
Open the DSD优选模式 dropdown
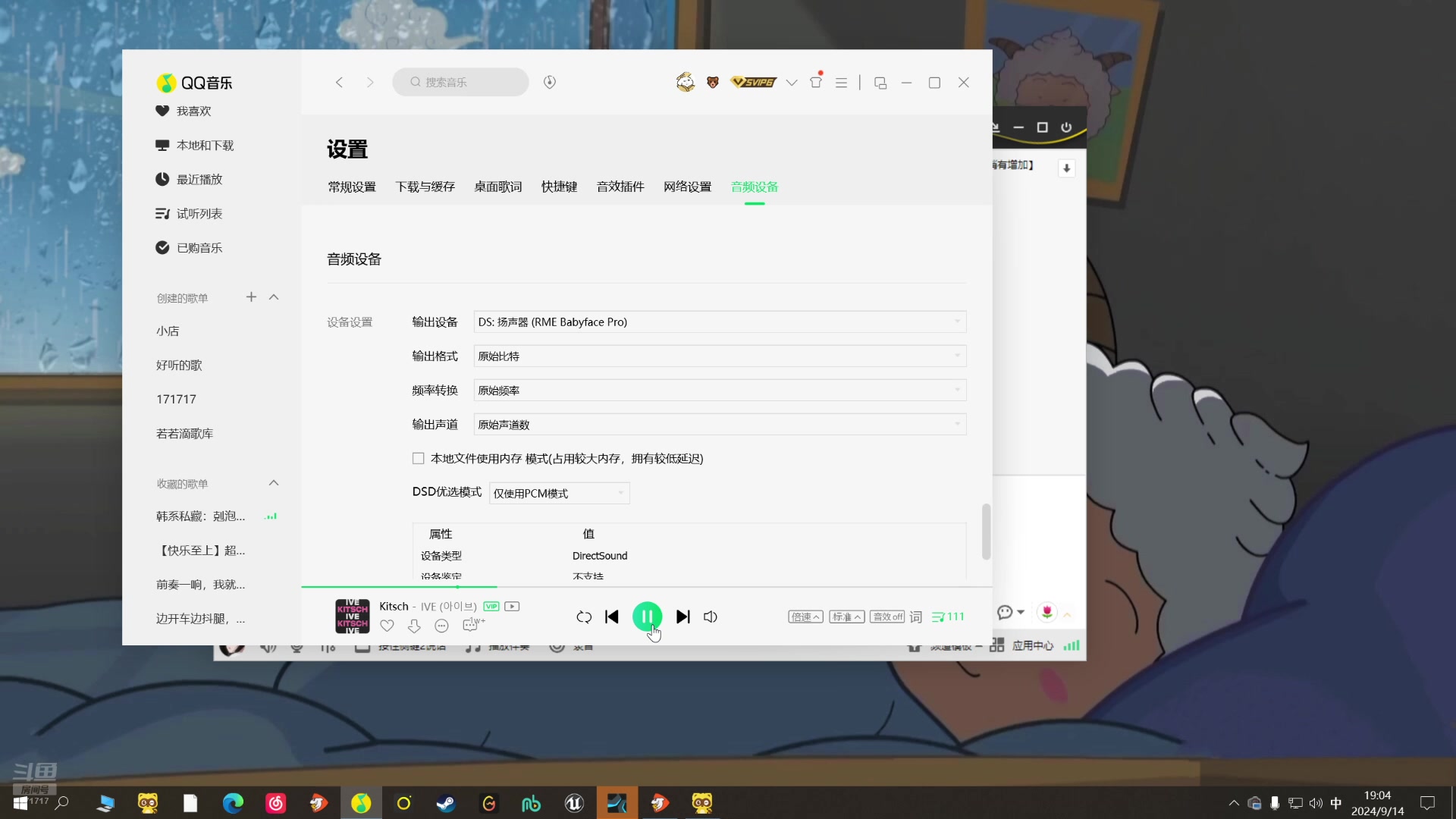pyautogui.click(x=559, y=493)
